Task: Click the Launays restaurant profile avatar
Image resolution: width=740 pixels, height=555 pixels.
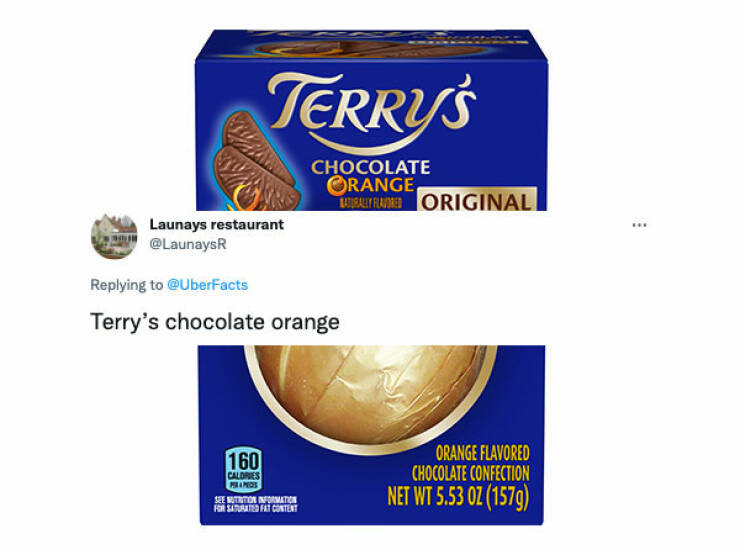Action: coord(114,236)
